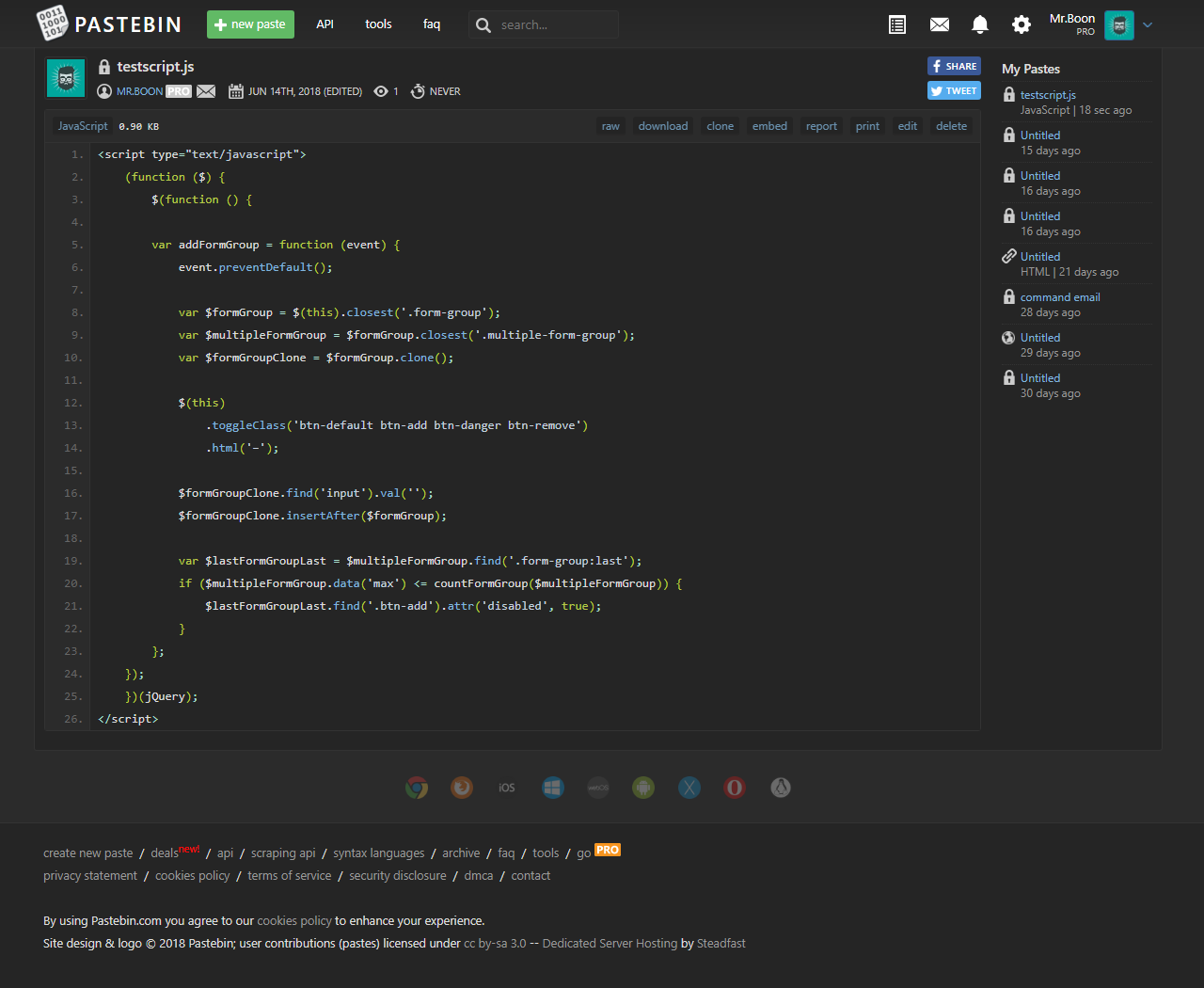Expand the user account dropdown arrow
Viewport: 1204px width, 988px height.
pos(1148,25)
